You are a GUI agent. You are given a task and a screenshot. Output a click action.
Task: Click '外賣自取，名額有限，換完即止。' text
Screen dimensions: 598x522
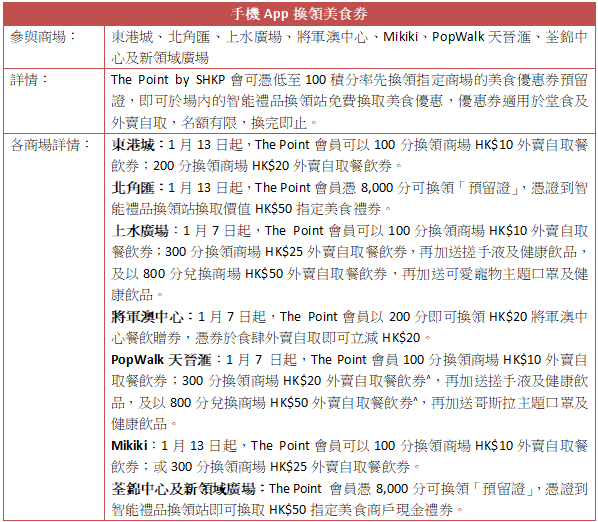214,123
